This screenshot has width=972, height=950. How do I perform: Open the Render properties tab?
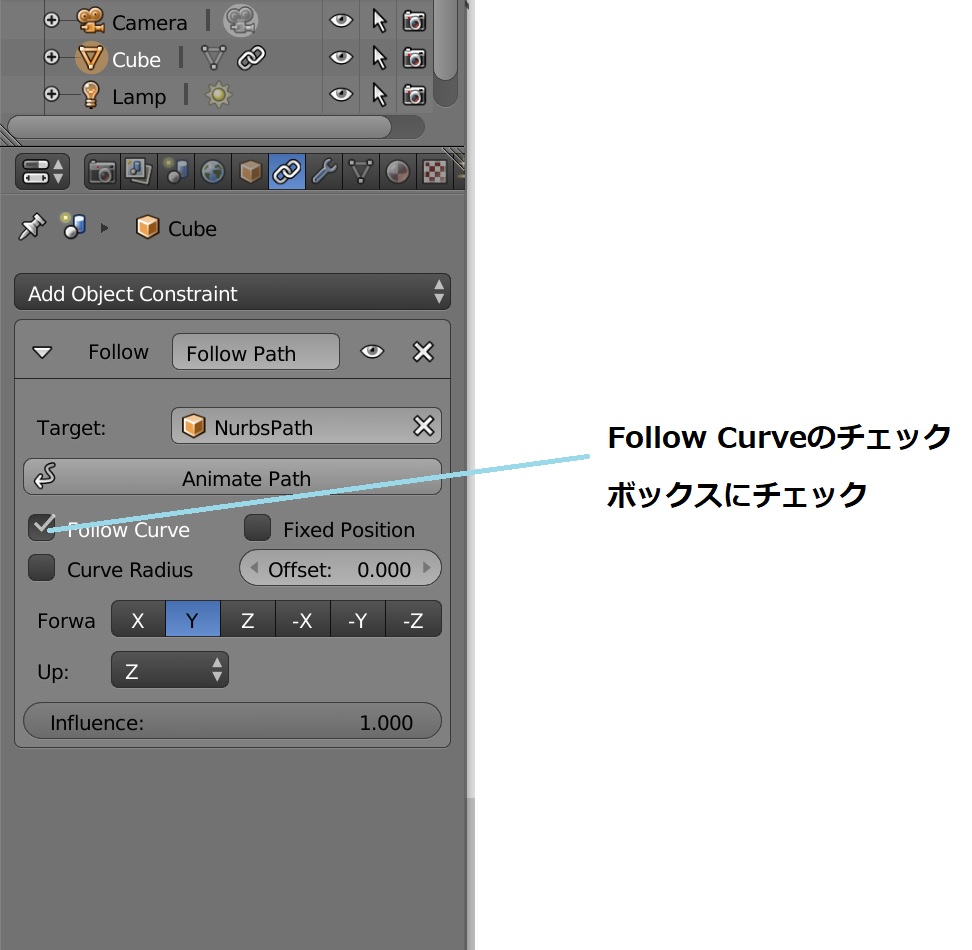tap(102, 172)
